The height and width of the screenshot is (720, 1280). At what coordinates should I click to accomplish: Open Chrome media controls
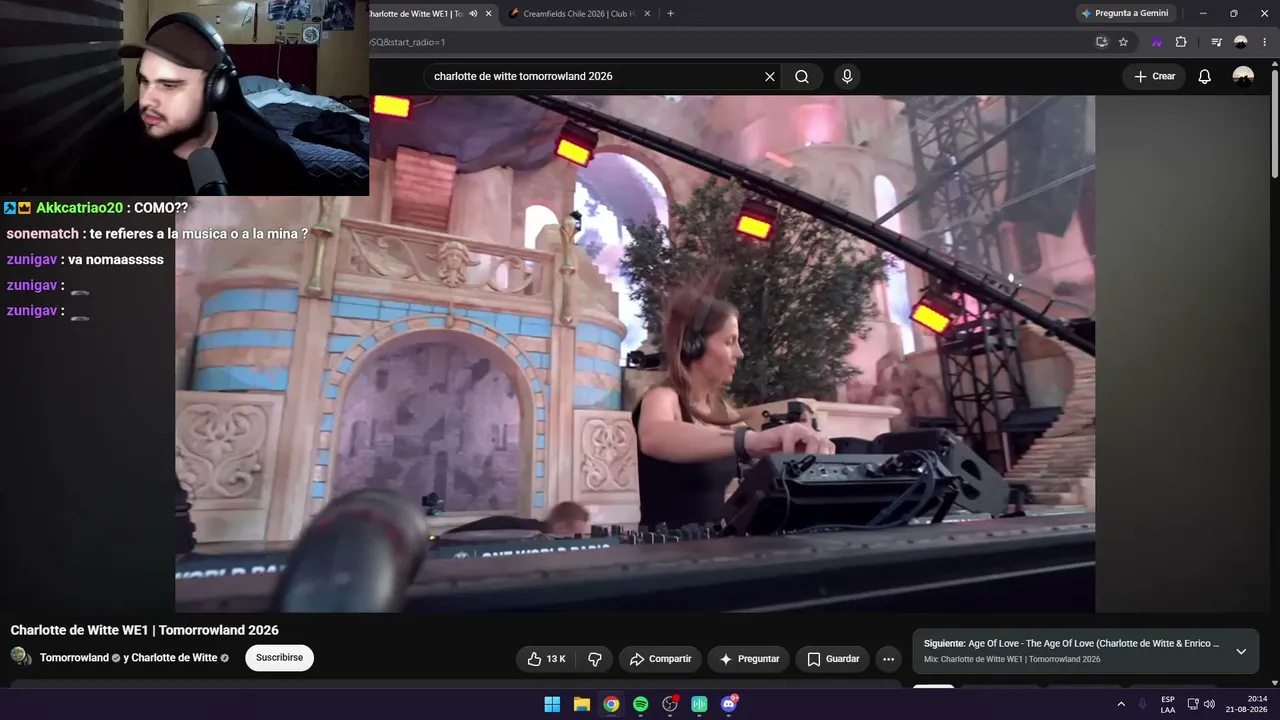(x=1216, y=42)
